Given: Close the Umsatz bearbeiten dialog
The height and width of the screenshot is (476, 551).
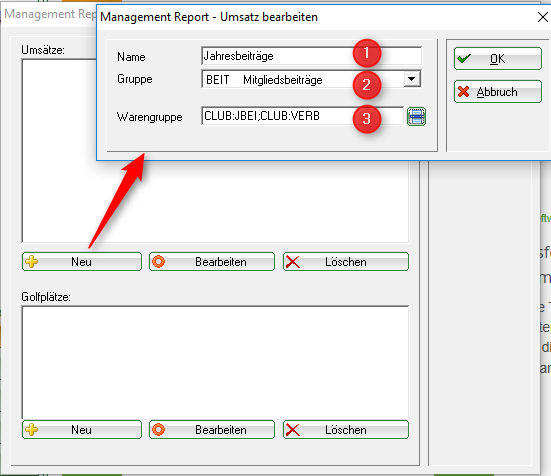Looking at the screenshot, I should [543, 17].
